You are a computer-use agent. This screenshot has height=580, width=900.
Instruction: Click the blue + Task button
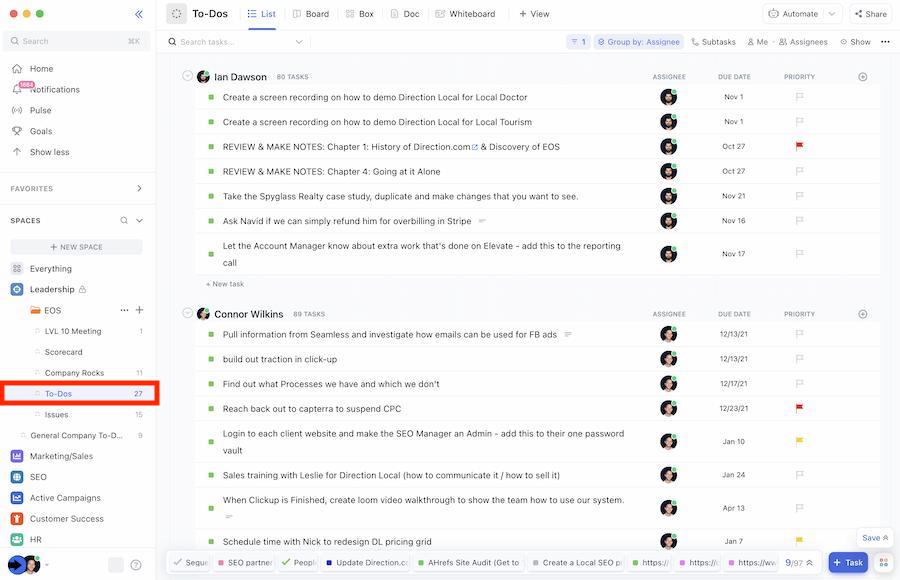click(x=846, y=562)
